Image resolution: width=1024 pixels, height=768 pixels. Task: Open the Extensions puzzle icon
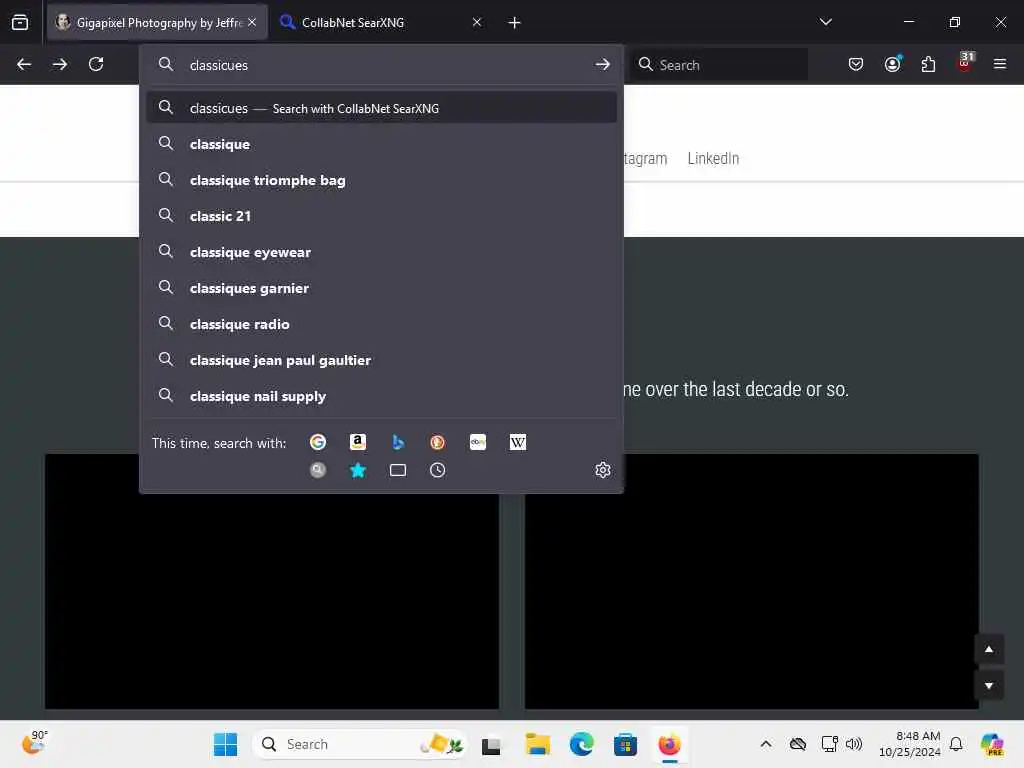pyautogui.click(x=928, y=64)
